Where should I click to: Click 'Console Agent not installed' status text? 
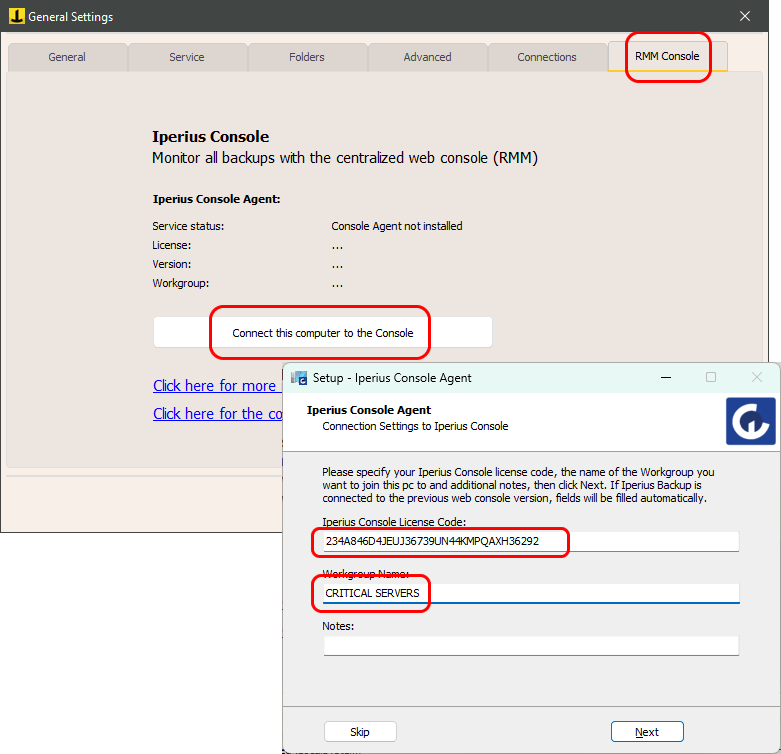click(396, 226)
